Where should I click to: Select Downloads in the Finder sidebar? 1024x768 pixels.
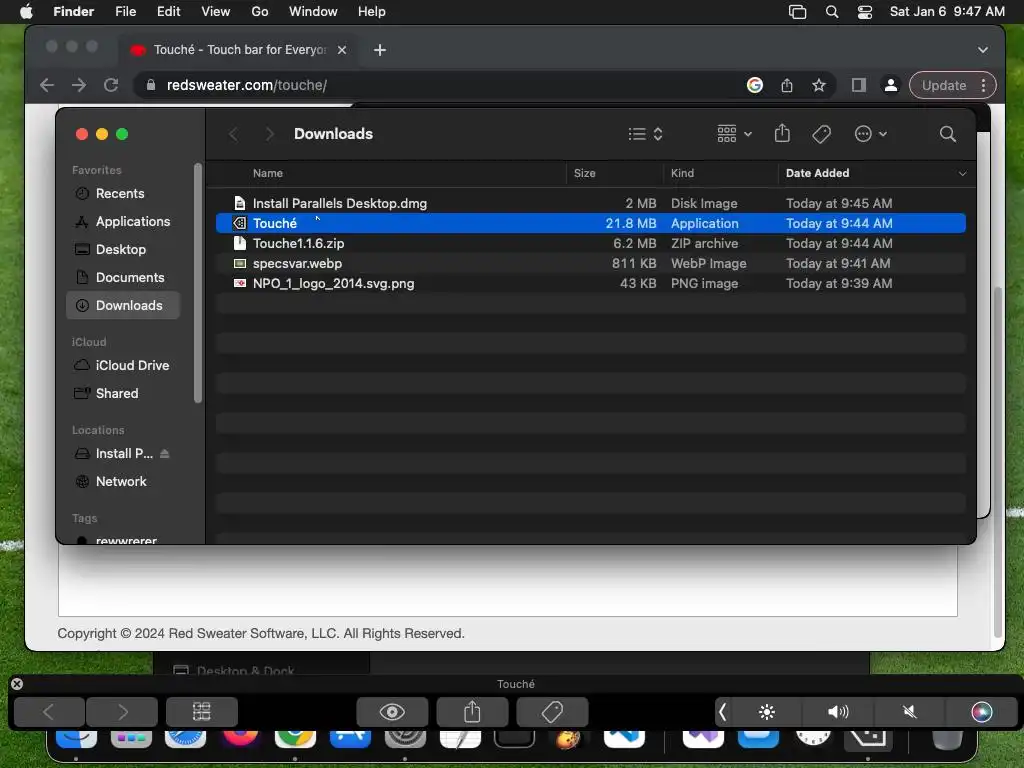tap(123, 306)
